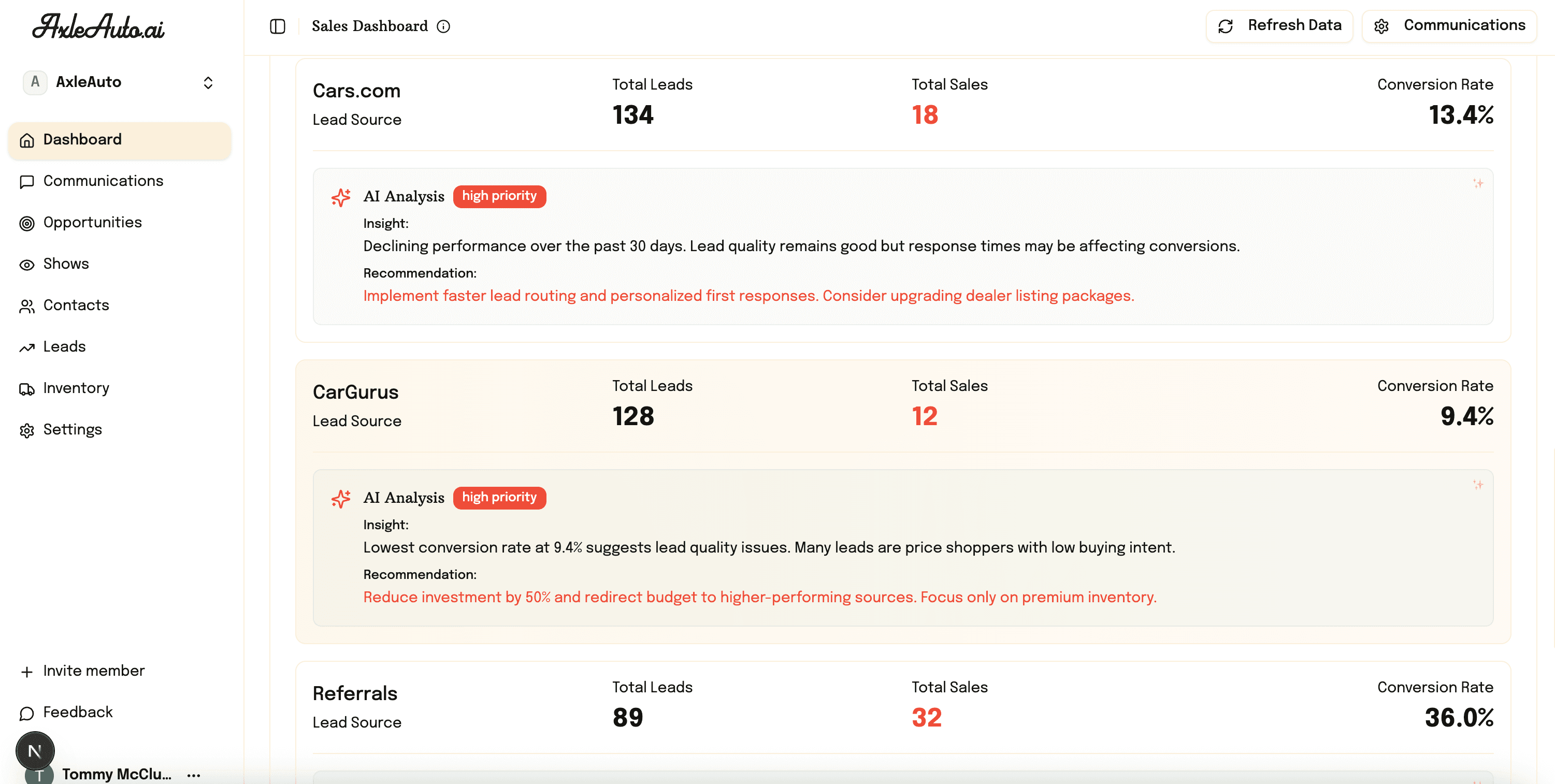The height and width of the screenshot is (784, 1555).
Task: Click the sparkle icon on Cars.com AI Analysis
Action: coord(341,197)
